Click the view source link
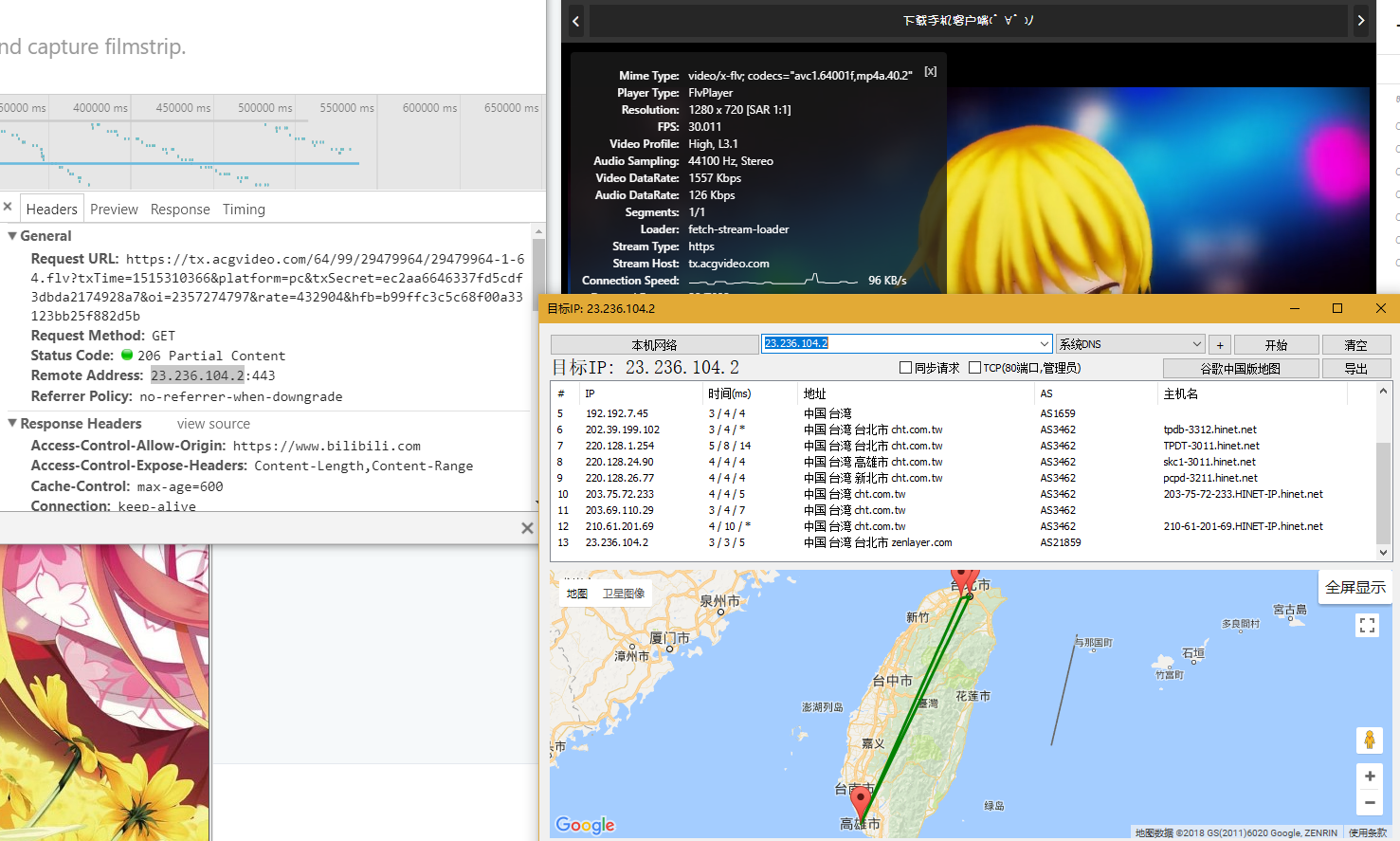The width and height of the screenshot is (1400, 841). tap(213, 424)
